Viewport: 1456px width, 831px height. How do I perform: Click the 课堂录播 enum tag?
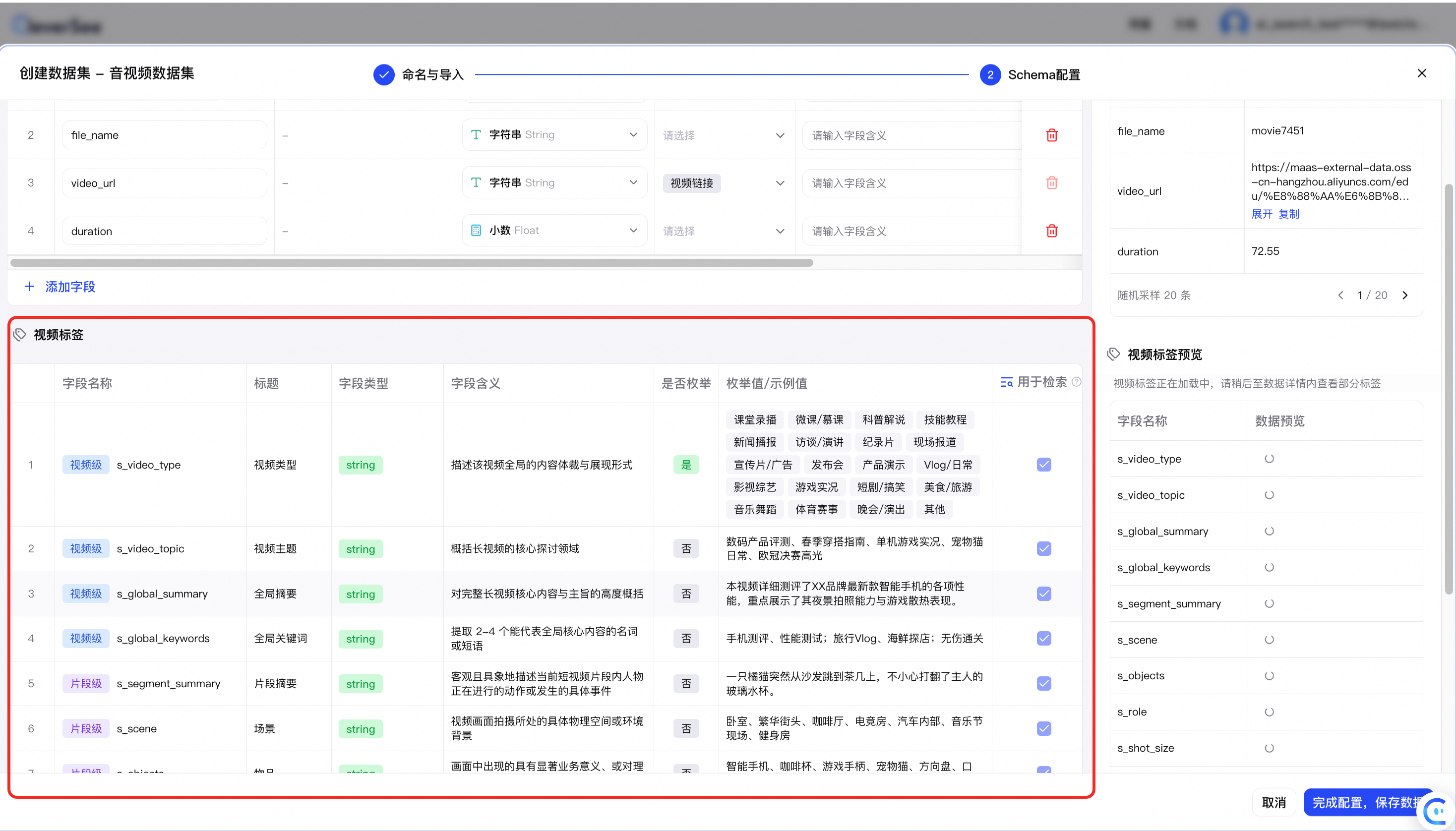(755, 420)
